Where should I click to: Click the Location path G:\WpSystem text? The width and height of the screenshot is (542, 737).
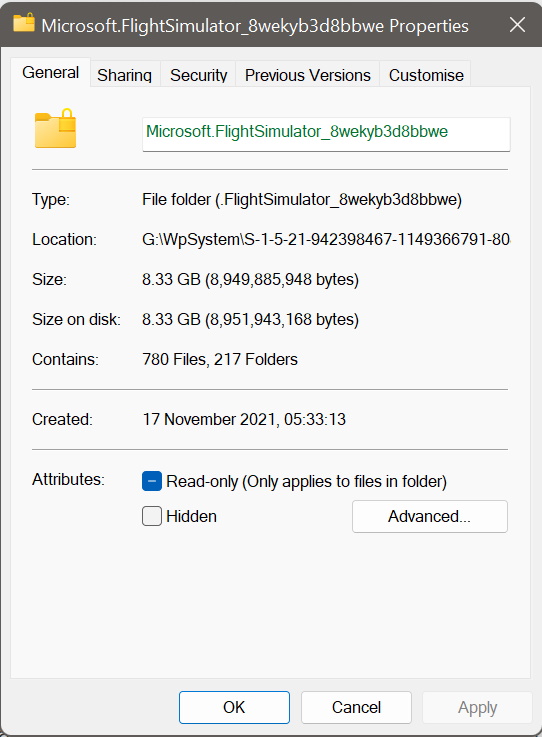point(326,240)
